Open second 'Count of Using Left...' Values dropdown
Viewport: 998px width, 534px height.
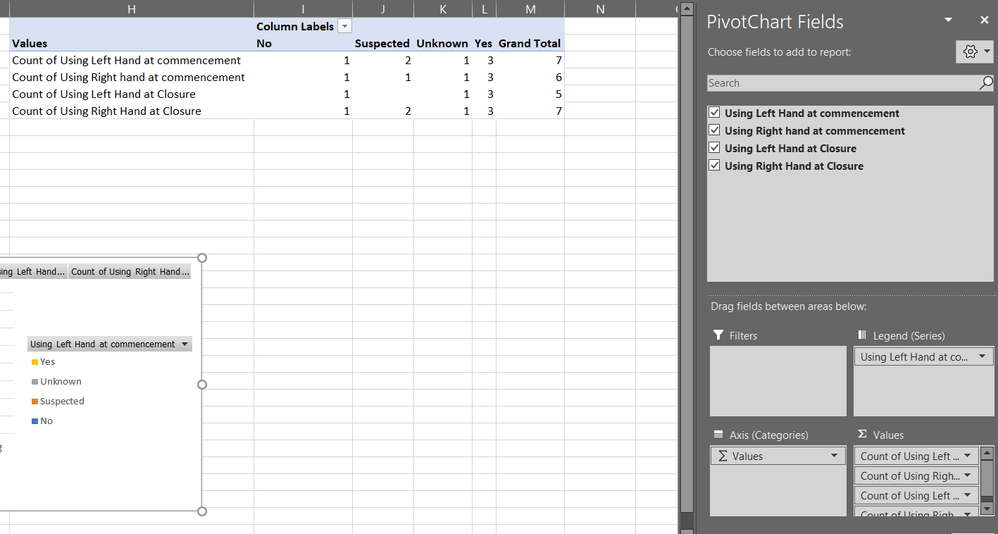click(967, 495)
